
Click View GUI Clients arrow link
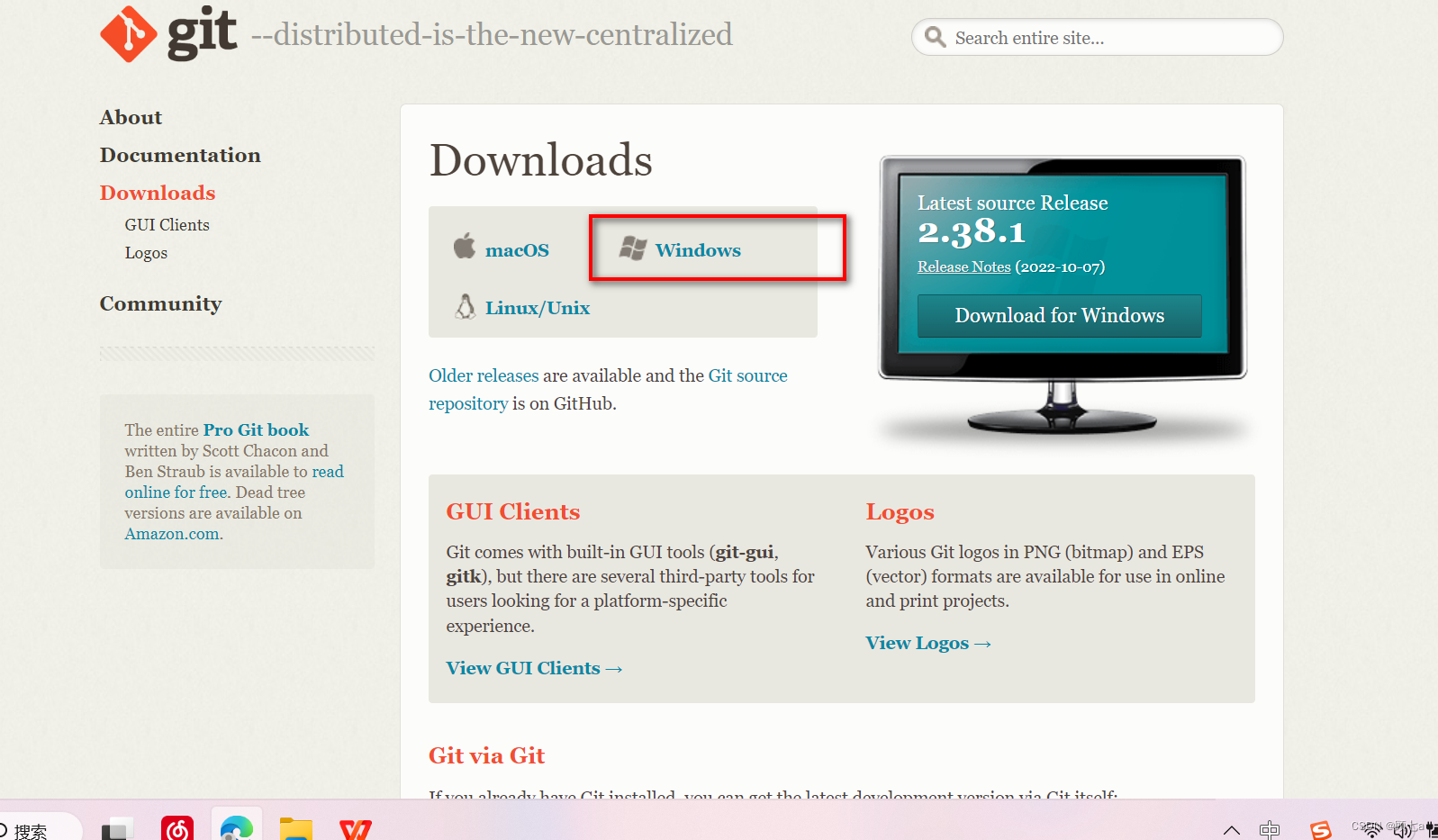pyautogui.click(x=534, y=668)
